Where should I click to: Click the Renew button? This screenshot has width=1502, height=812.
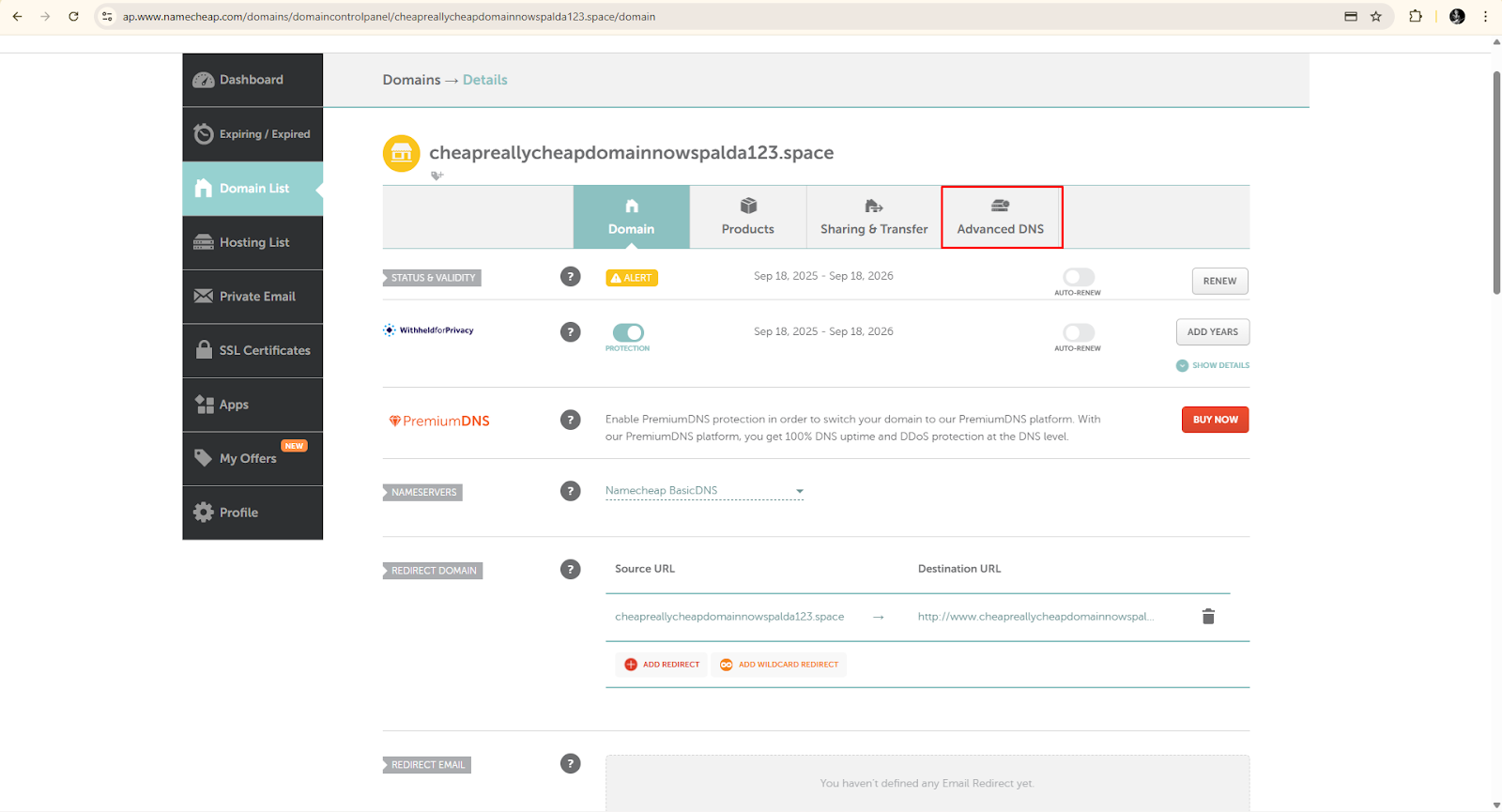point(1219,281)
